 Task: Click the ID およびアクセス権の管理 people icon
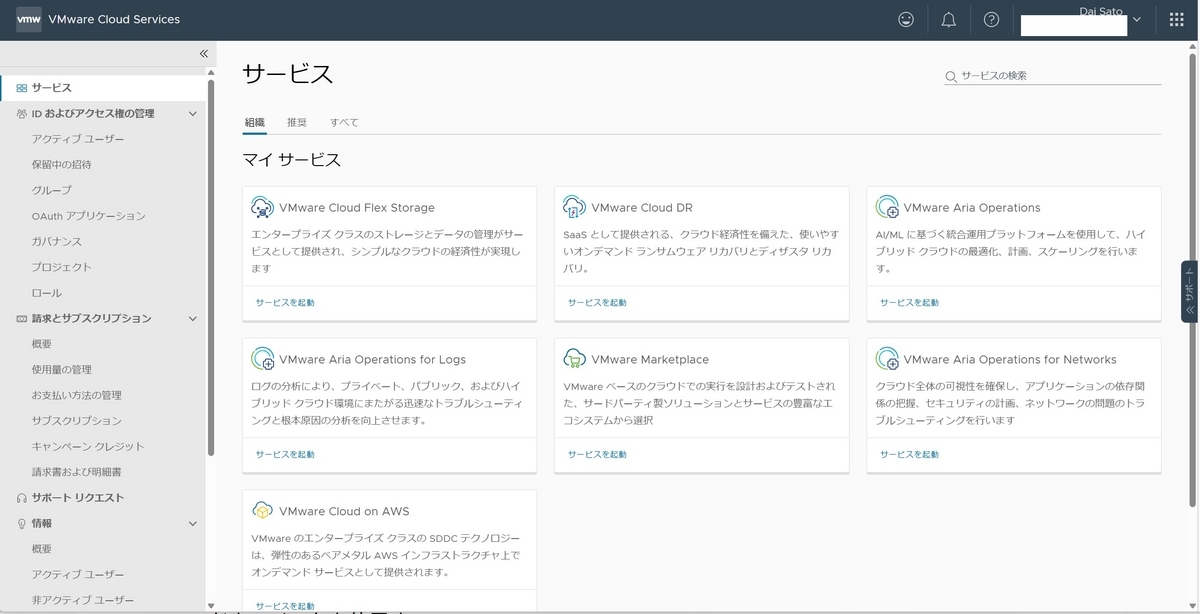point(22,114)
